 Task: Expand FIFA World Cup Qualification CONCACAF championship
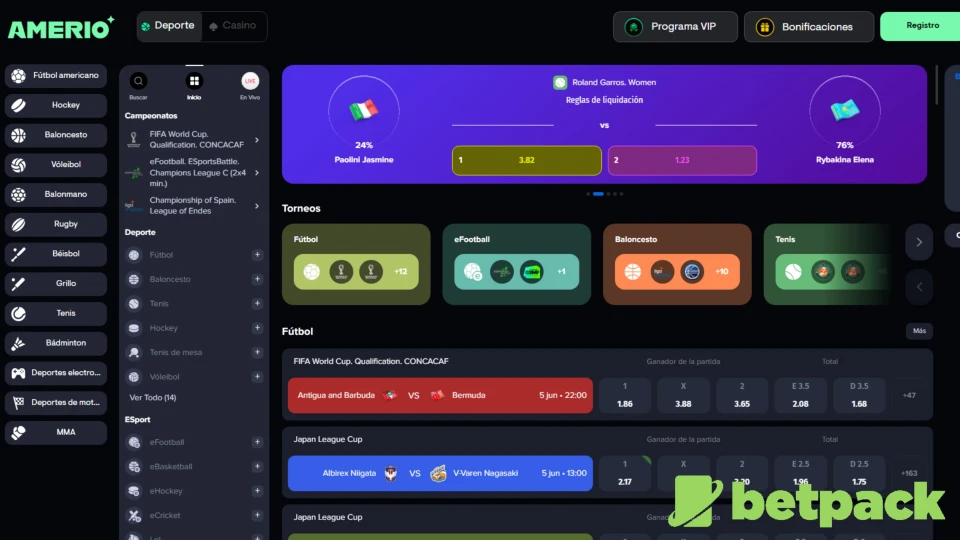tap(257, 140)
